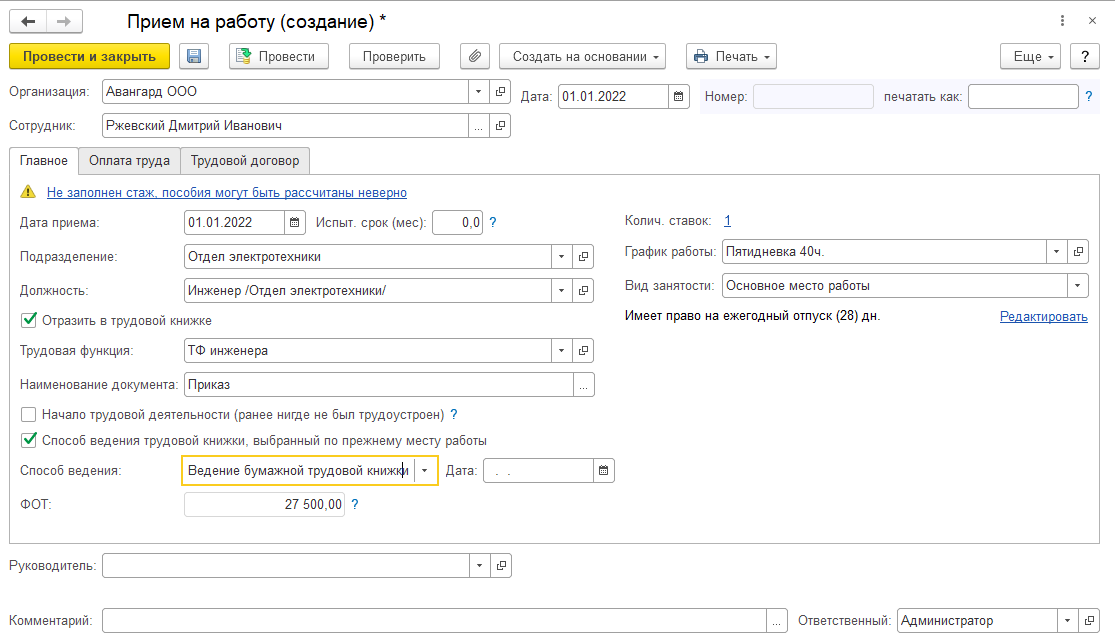Open calendar for the Дата field

click(x=679, y=96)
